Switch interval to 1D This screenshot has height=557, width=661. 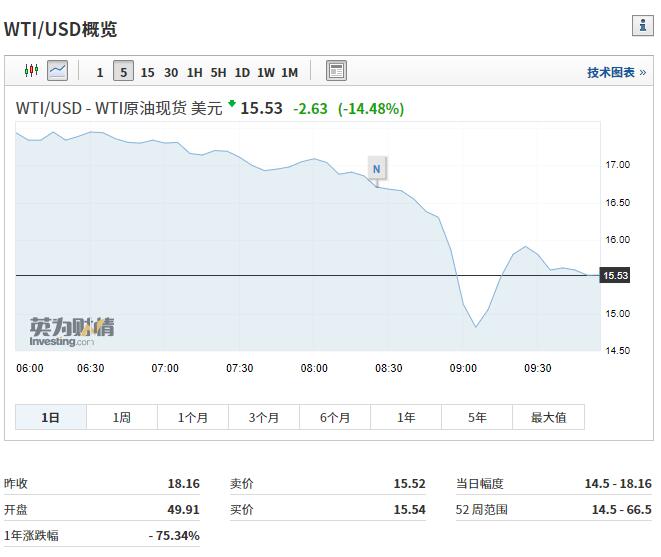coord(242,72)
